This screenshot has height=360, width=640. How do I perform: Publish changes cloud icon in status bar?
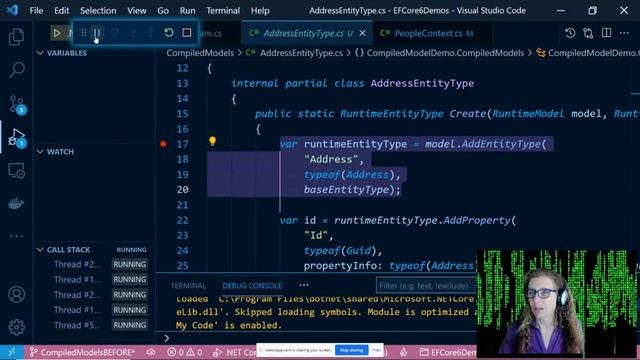(x=151, y=352)
